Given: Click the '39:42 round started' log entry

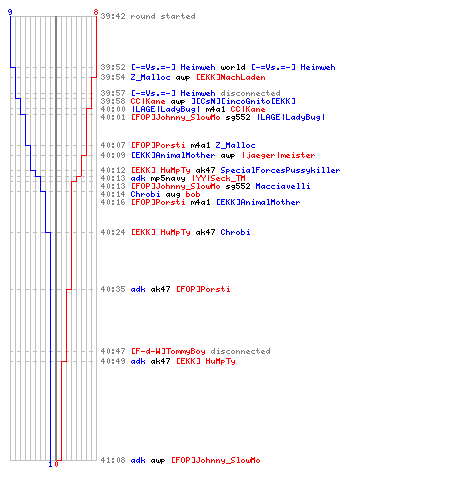Looking at the screenshot, I should [x=148, y=16].
